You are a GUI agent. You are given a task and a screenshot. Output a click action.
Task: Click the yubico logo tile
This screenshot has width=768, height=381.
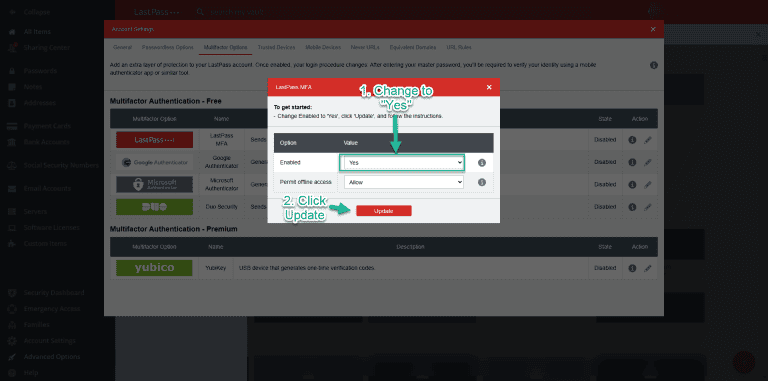(154, 268)
